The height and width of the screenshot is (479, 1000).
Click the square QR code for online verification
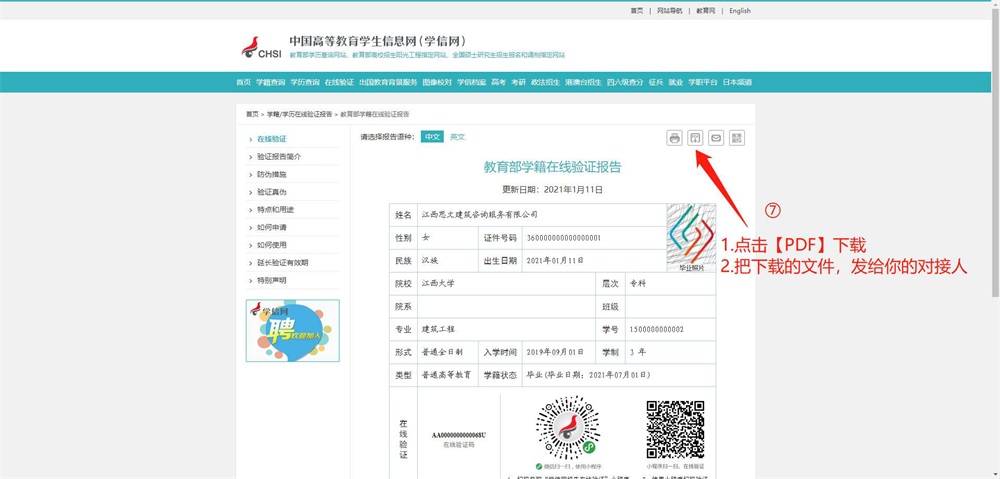coord(676,429)
